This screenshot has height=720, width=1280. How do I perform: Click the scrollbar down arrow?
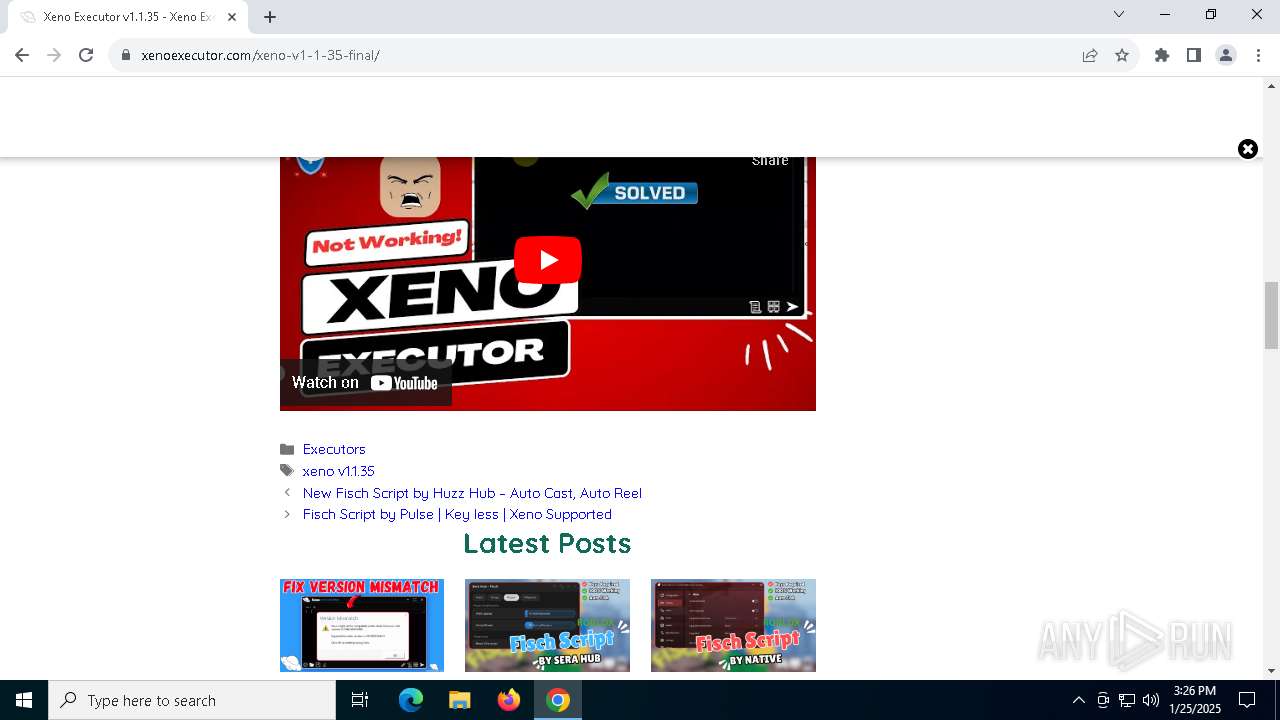point(1272,671)
